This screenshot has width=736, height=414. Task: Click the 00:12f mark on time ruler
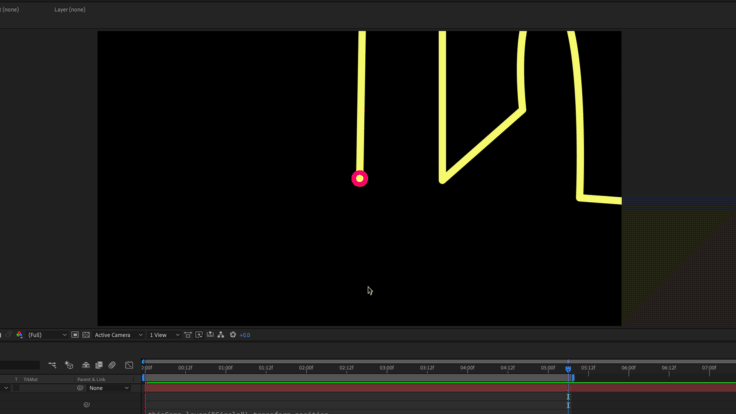click(x=185, y=368)
